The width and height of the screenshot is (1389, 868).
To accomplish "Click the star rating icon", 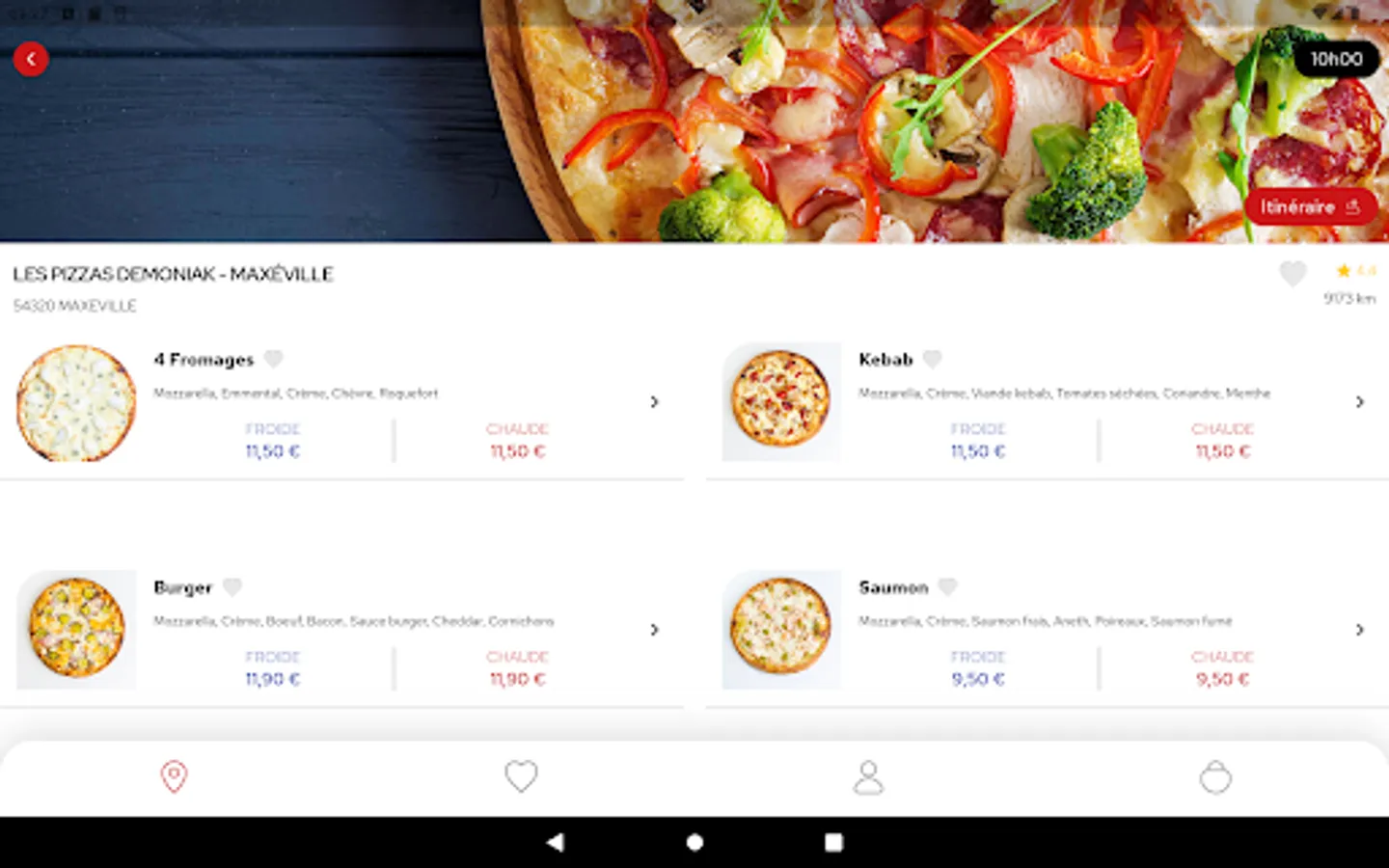I will tap(1344, 271).
